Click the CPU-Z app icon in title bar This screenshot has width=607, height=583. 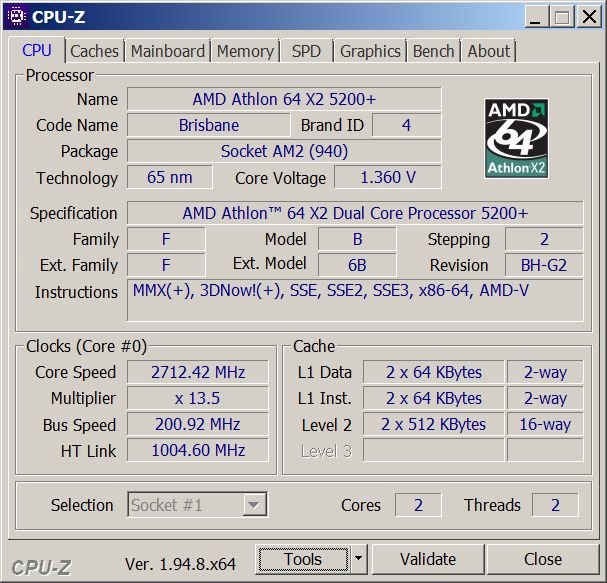pyautogui.click(x=17, y=17)
